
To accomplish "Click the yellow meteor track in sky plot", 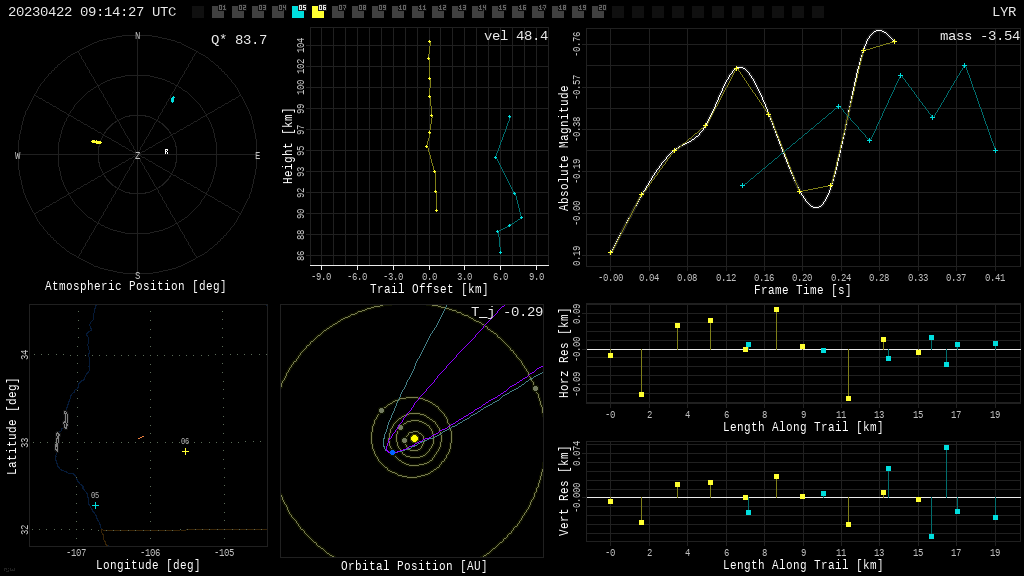I will [x=96, y=142].
